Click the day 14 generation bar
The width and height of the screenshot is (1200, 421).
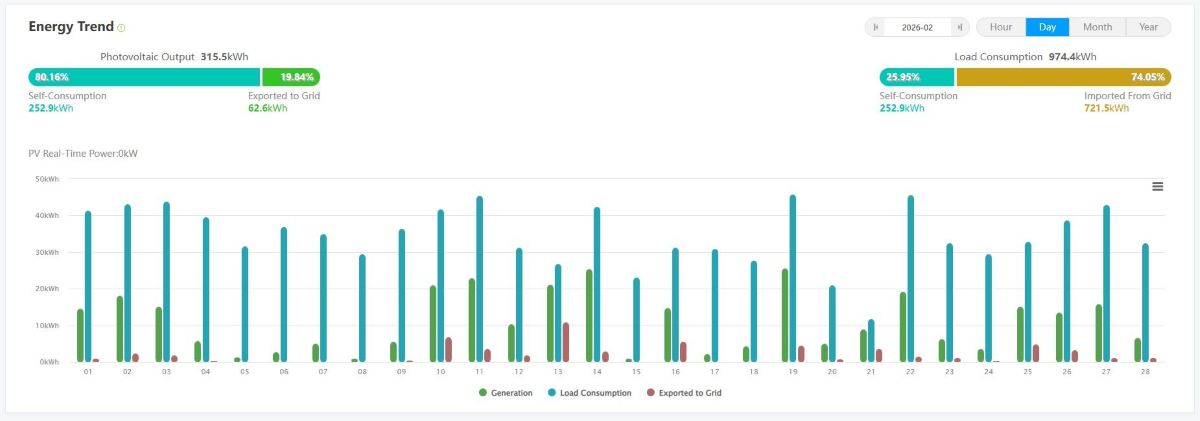[x=589, y=316]
